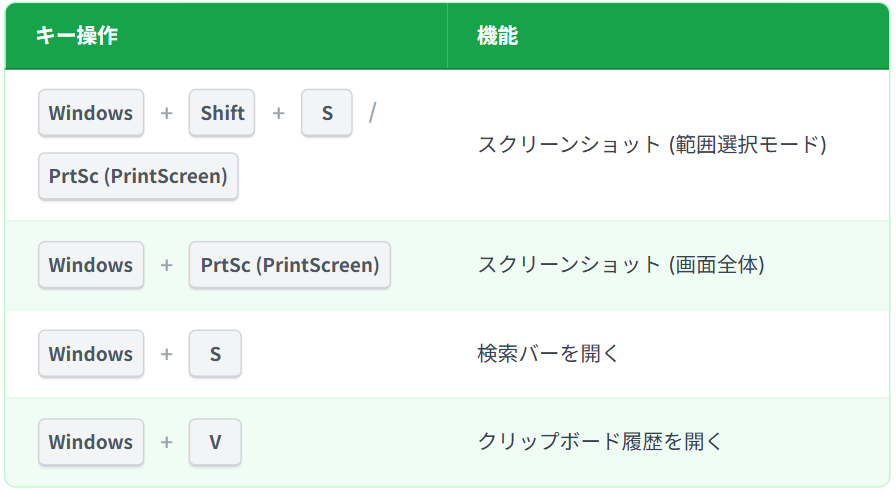The width and height of the screenshot is (896, 492).
Task: Click the plus sign between Shift and S
Action: [278, 113]
